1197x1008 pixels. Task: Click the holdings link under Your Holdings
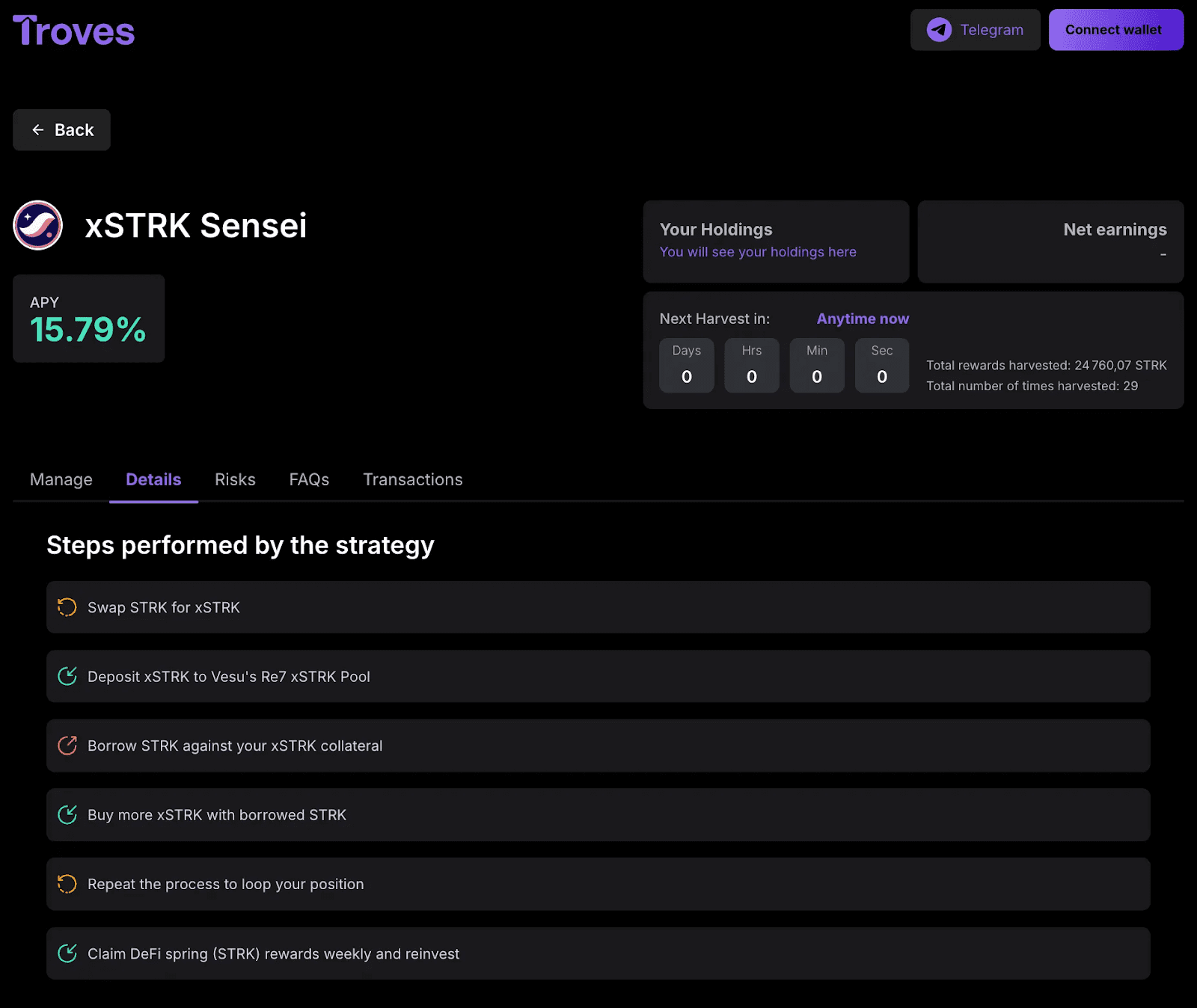coord(758,252)
